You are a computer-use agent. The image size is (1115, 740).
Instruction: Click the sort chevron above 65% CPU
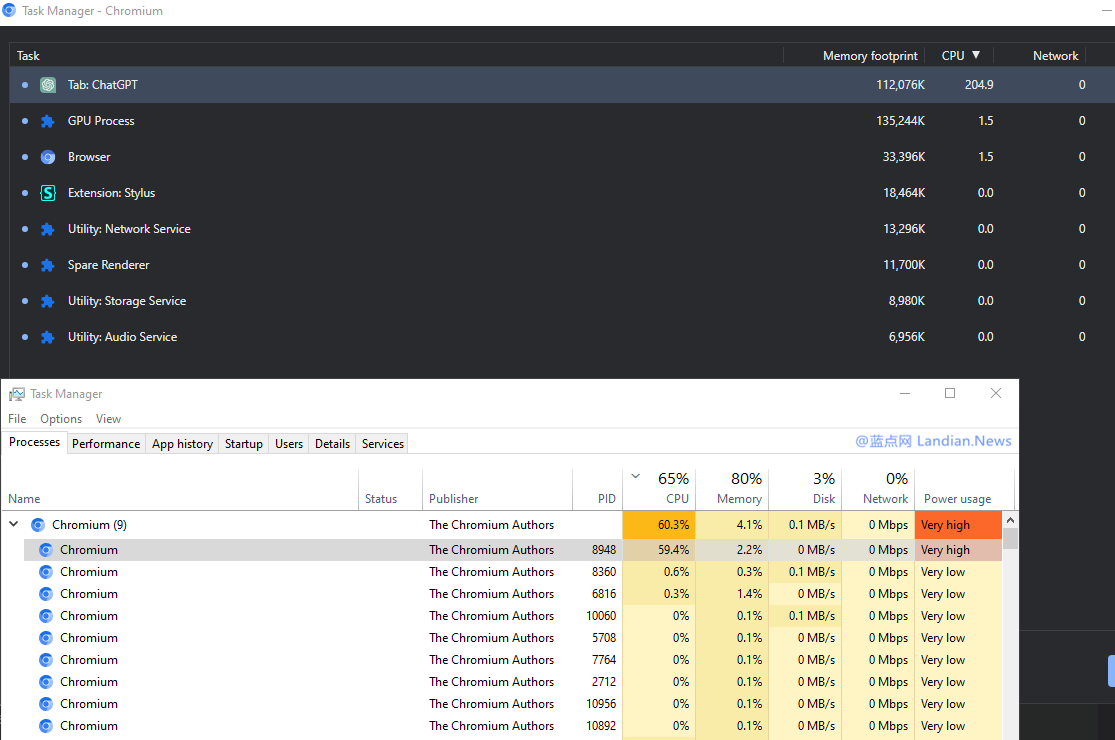coord(636,476)
